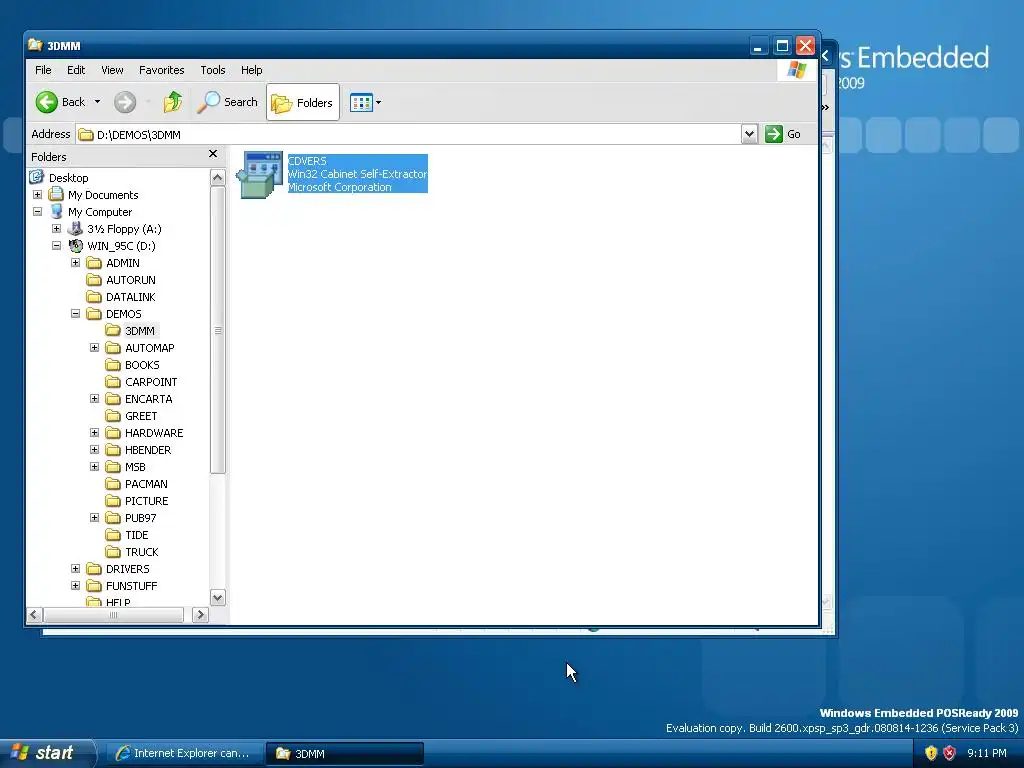This screenshot has width=1024, height=768.
Task: Select the PICTURE folder icon
Action: coord(113,500)
